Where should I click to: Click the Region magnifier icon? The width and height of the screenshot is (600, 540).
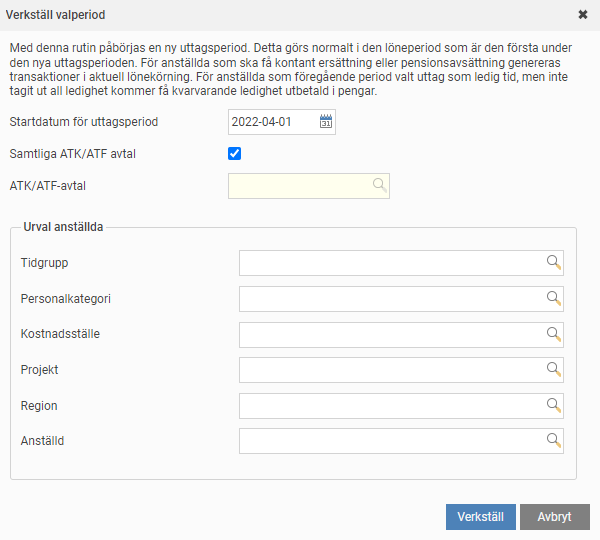[553, 405]
